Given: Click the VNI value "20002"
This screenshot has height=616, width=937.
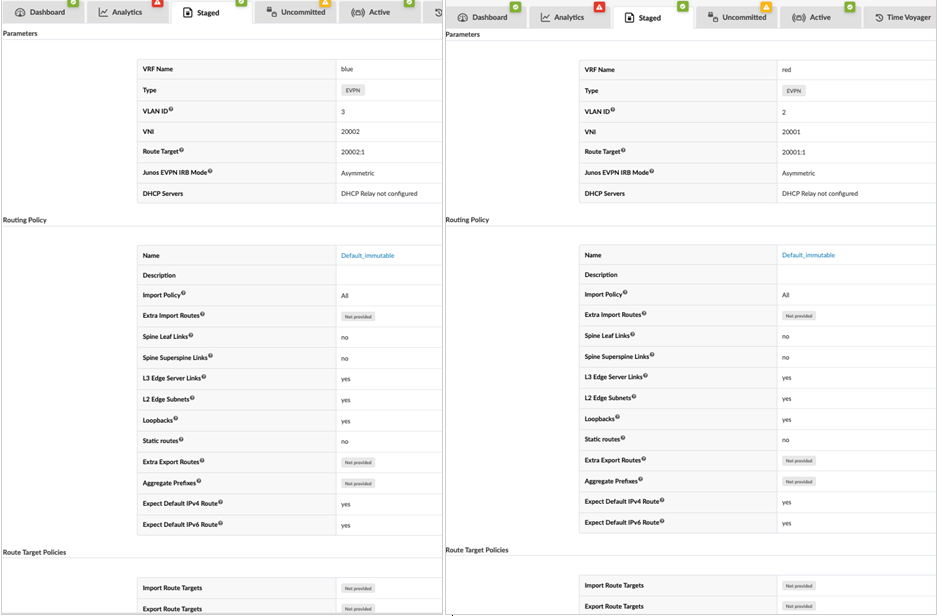Looking at the screenshot, I should (x=350, y=131).
